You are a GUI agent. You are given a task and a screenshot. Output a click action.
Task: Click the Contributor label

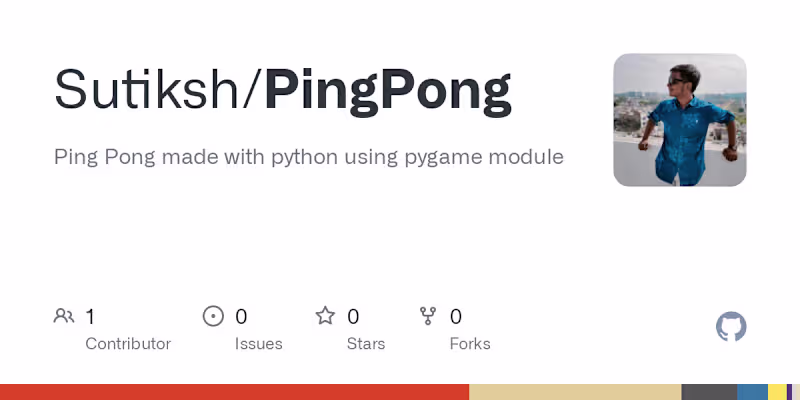(128, 344)
